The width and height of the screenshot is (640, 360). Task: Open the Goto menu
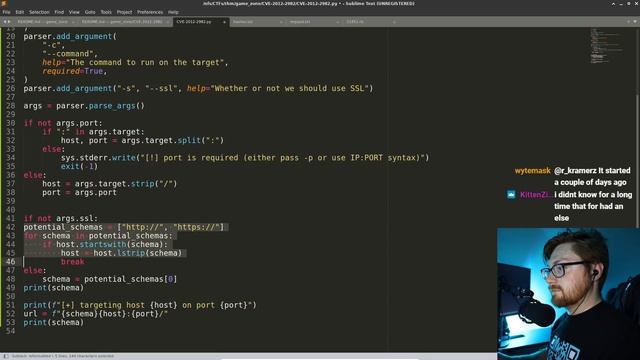90,12
